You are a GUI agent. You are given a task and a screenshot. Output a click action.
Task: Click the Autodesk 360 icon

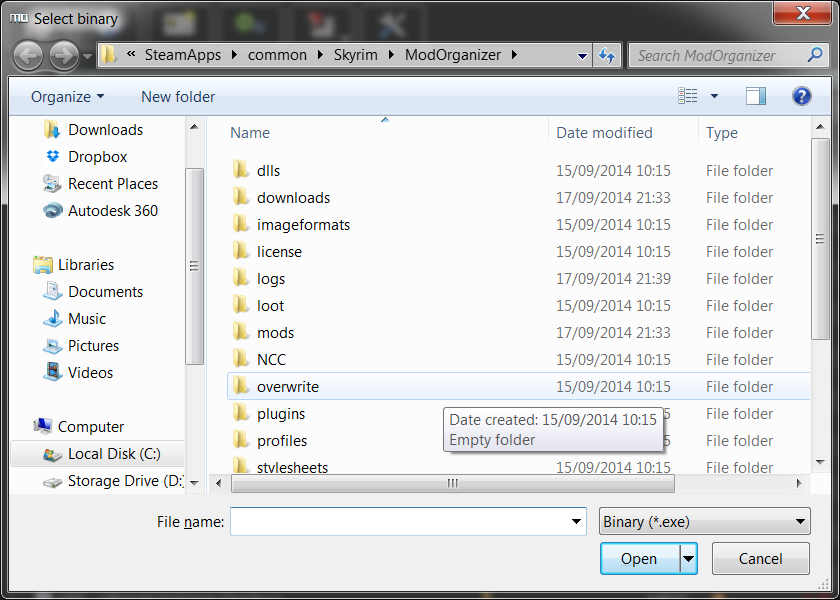(52, 211)
